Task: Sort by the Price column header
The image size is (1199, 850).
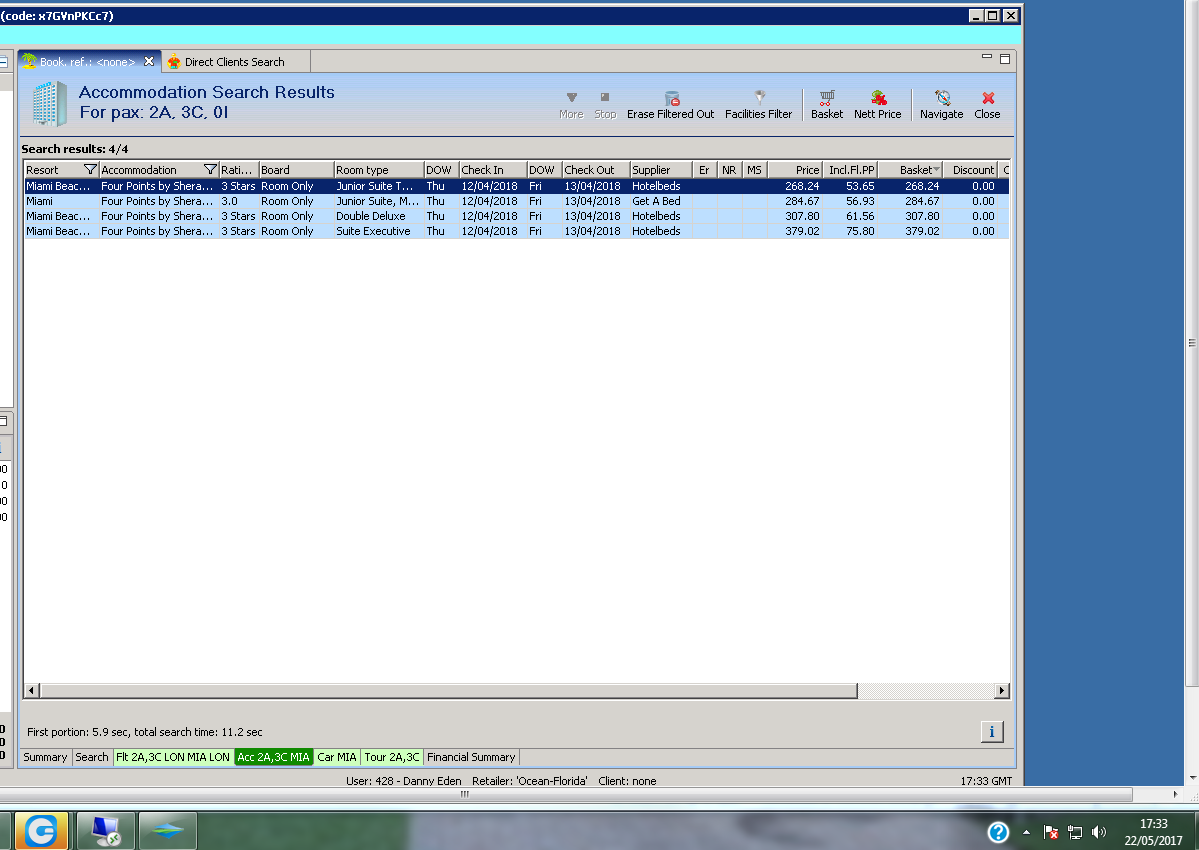Action: click(794, 170)
